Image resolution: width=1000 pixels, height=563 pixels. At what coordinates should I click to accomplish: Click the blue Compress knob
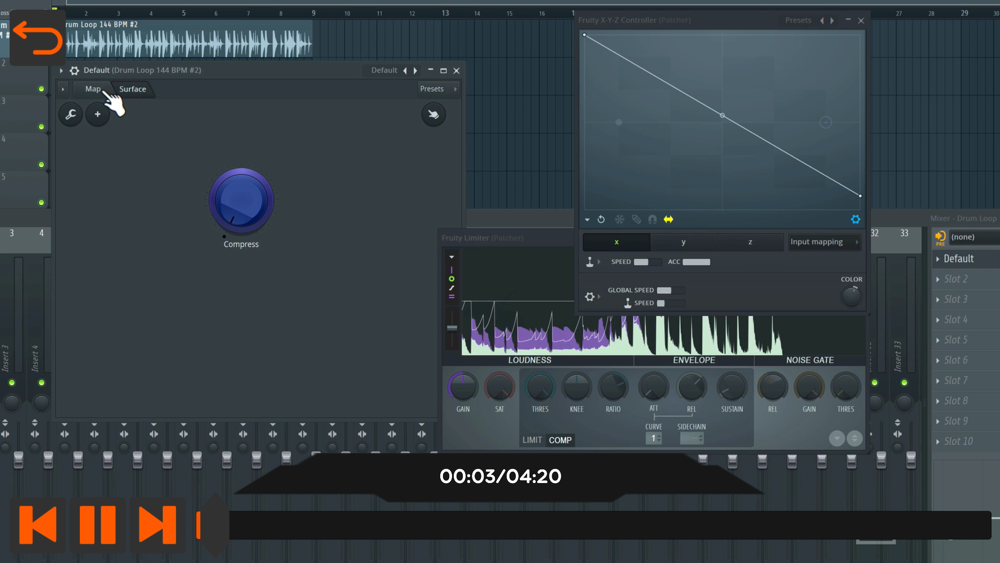pyautogui.click(x=241, y=201)
